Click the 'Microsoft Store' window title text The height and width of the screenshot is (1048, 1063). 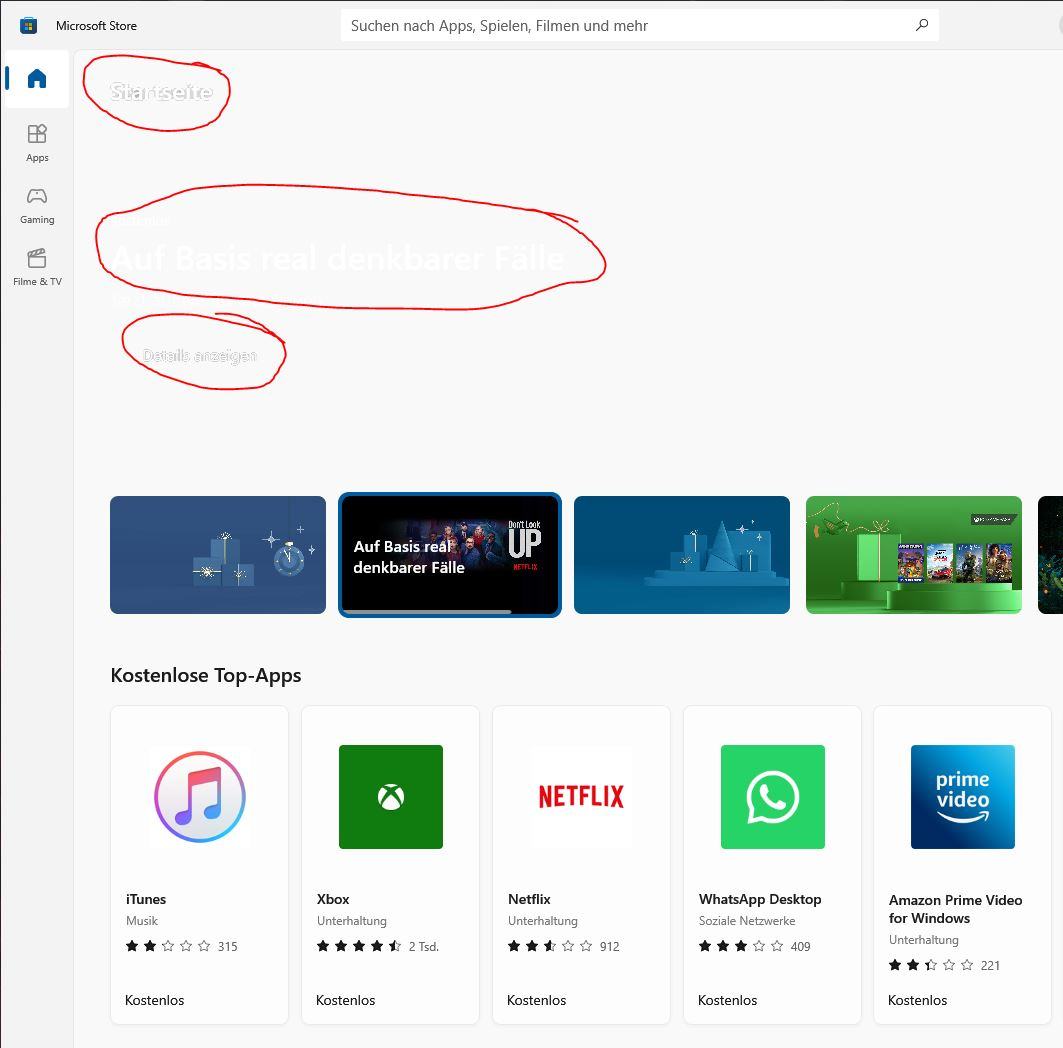tap(96, 26)
